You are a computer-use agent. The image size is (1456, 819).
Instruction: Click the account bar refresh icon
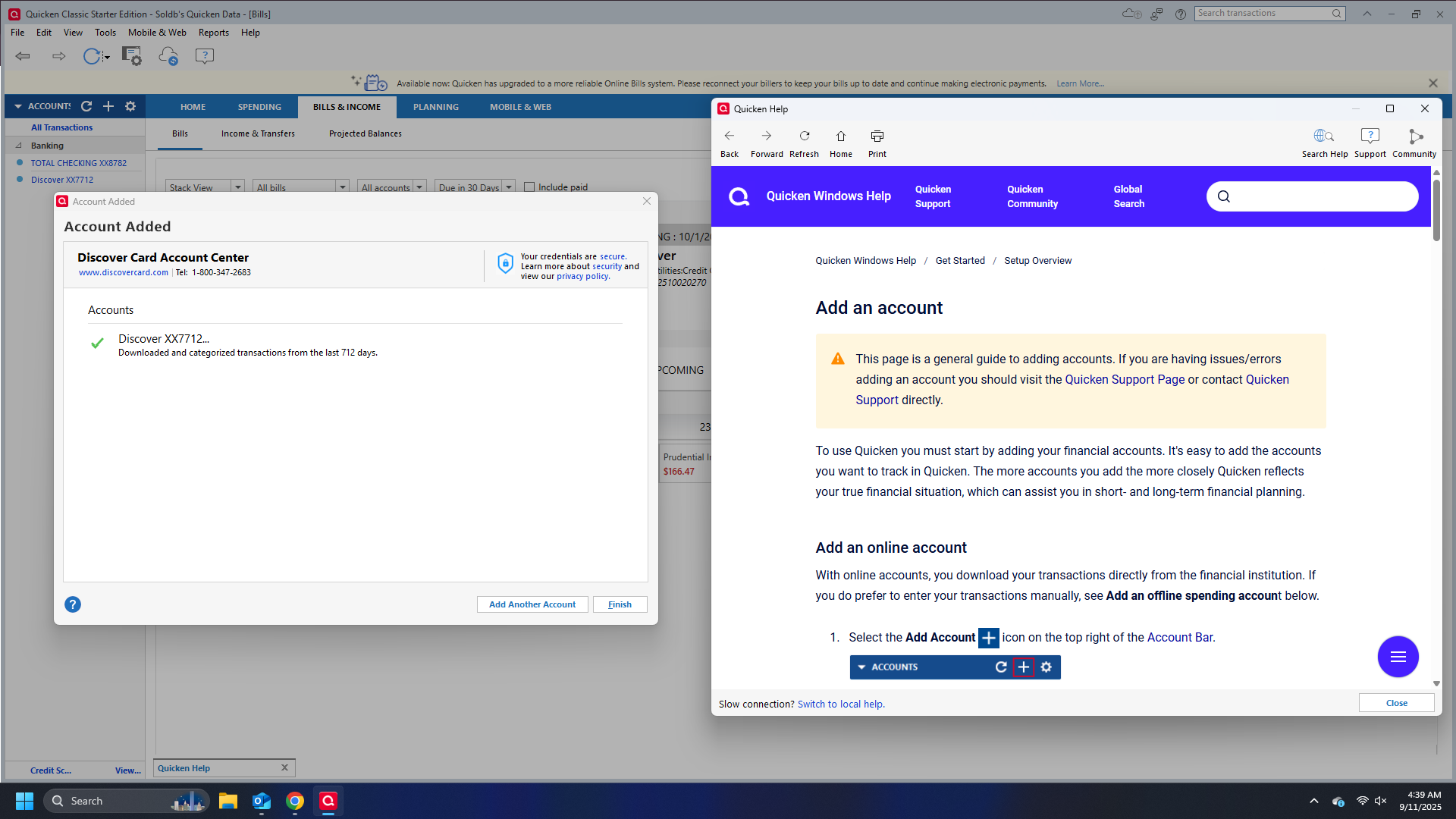[86, 106]
